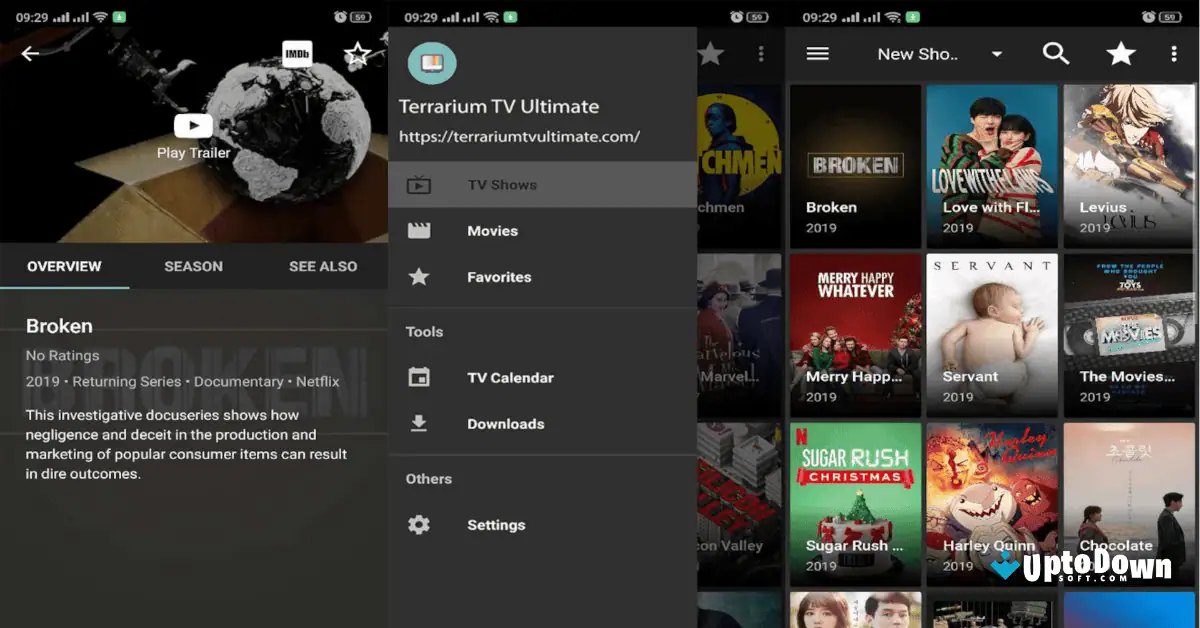Click the Movies clapperboard icon
The image size is (1200, 628).
pos(419,230)
